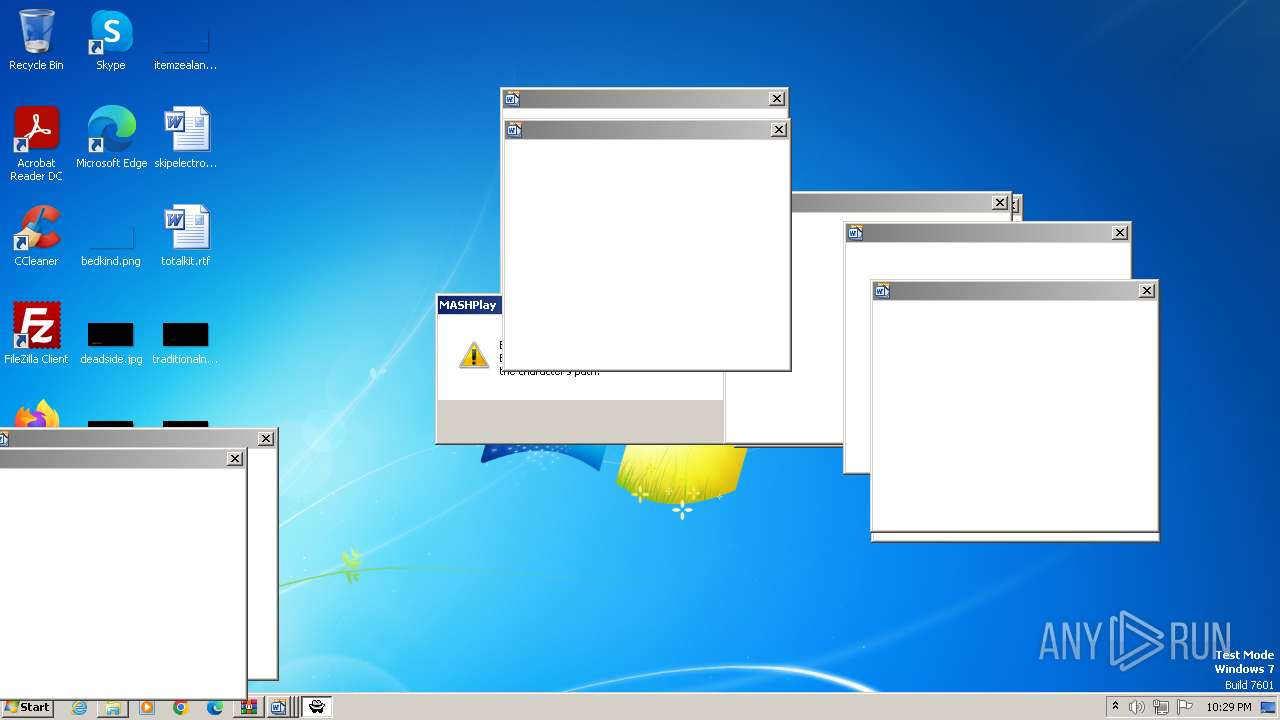Click Word icon in middle right-side window

click(855, 233)
